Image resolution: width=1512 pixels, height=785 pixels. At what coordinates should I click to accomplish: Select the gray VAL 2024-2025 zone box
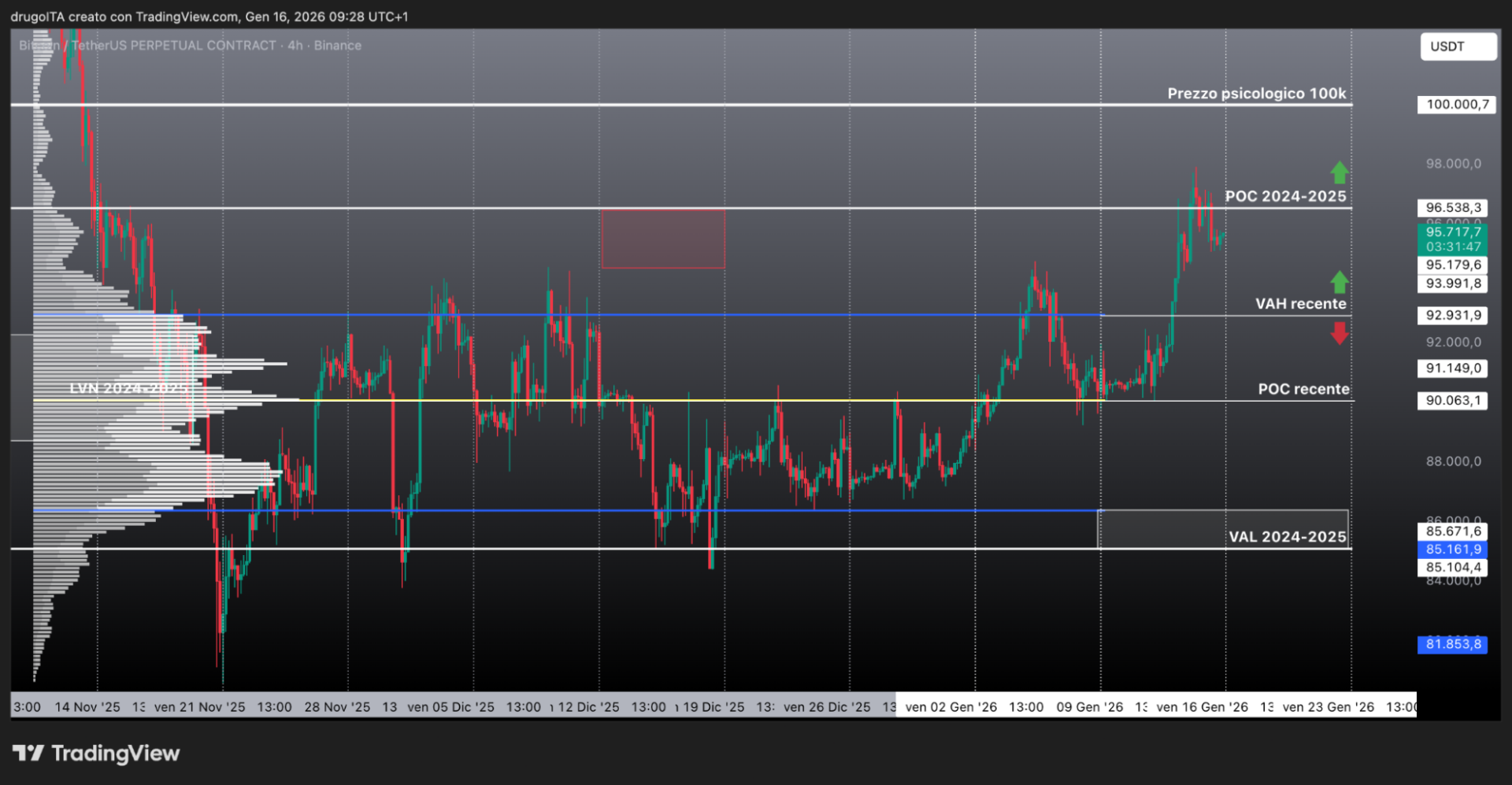click(x=1223, y=529)
